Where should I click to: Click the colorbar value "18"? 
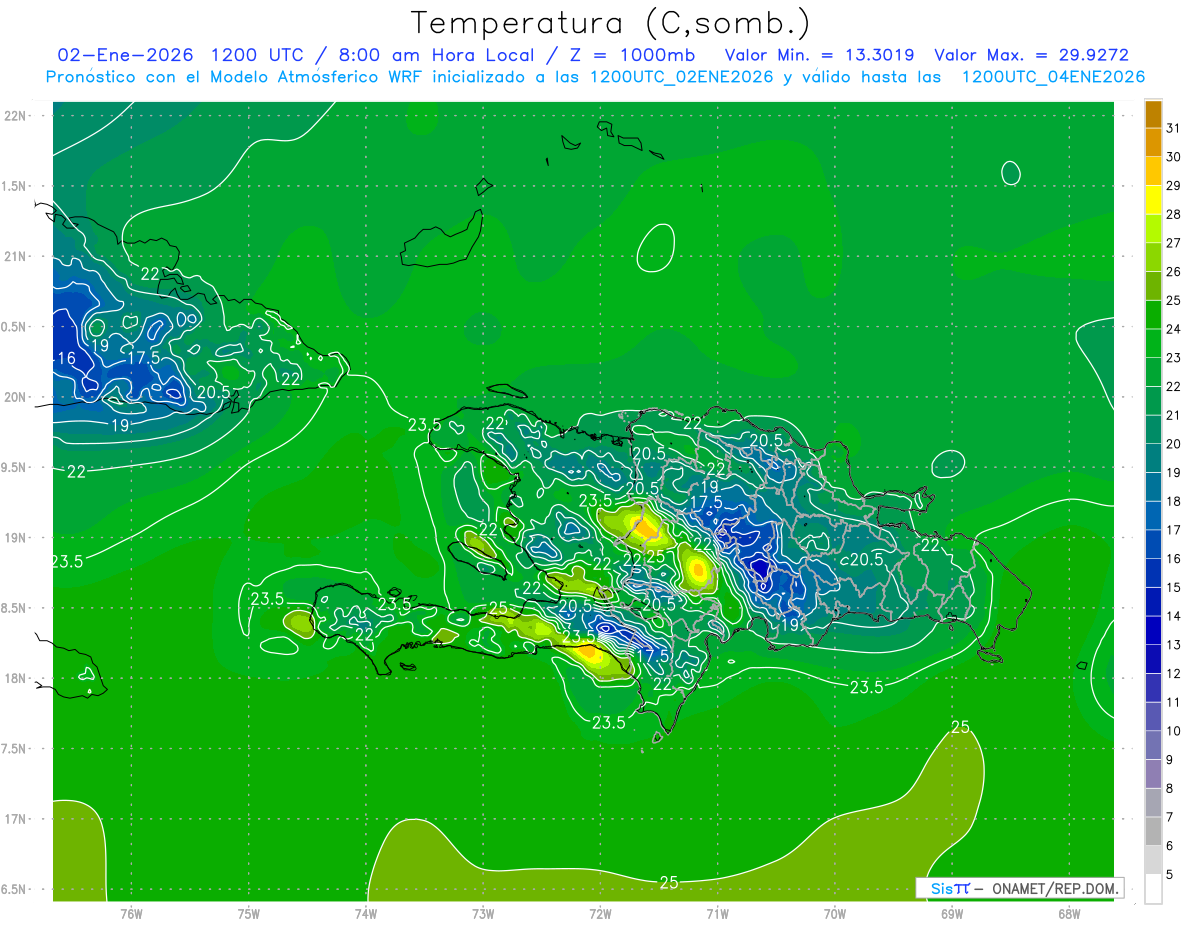(x=1173, y=501)
